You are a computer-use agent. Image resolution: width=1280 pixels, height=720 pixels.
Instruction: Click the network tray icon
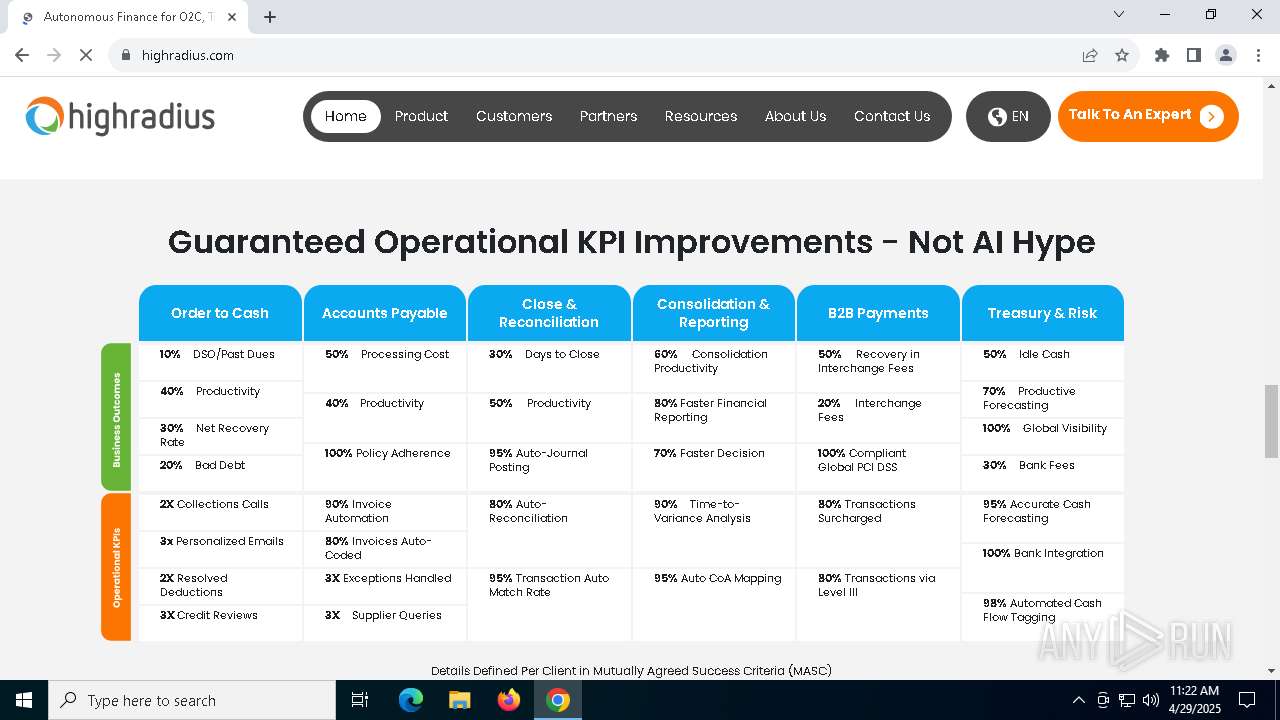(x=1127, y=700)
